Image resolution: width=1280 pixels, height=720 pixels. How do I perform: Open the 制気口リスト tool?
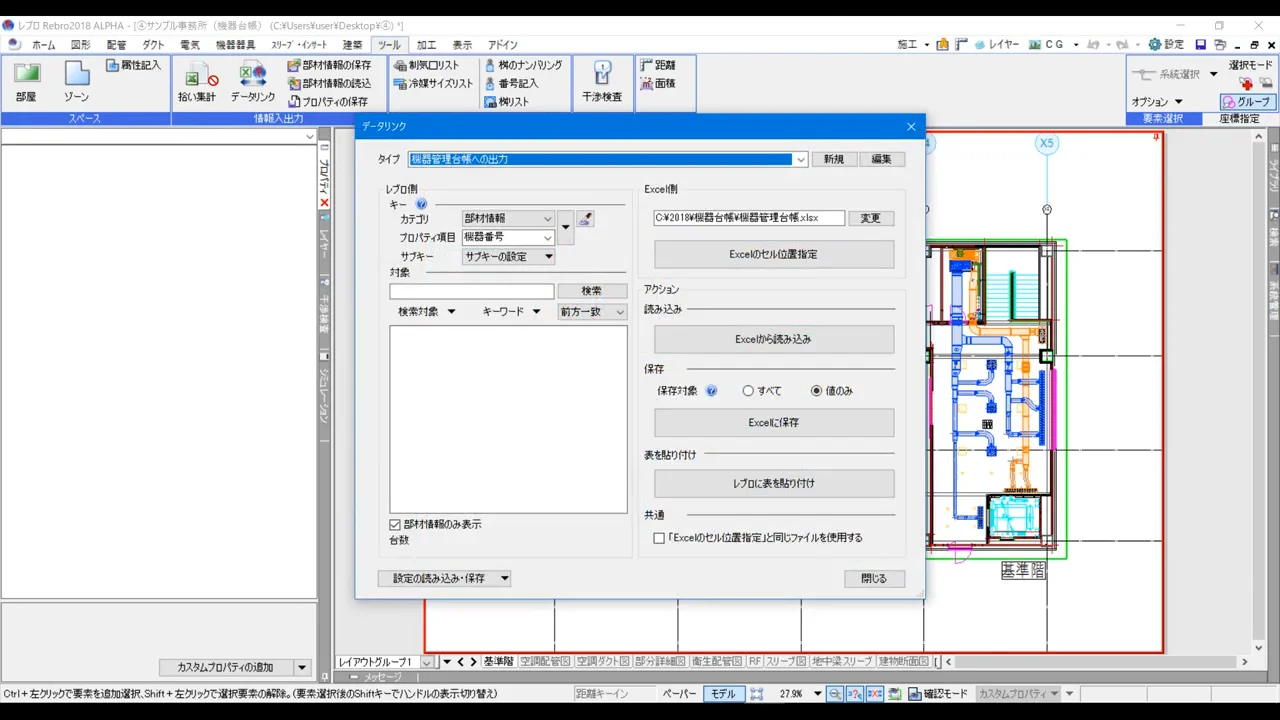(427, 65)
